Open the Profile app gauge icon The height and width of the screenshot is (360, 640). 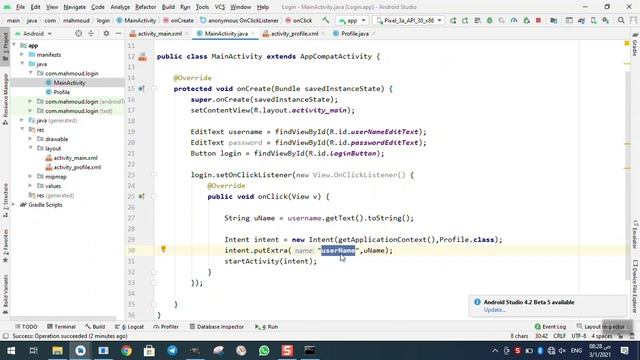coord(514,20)
